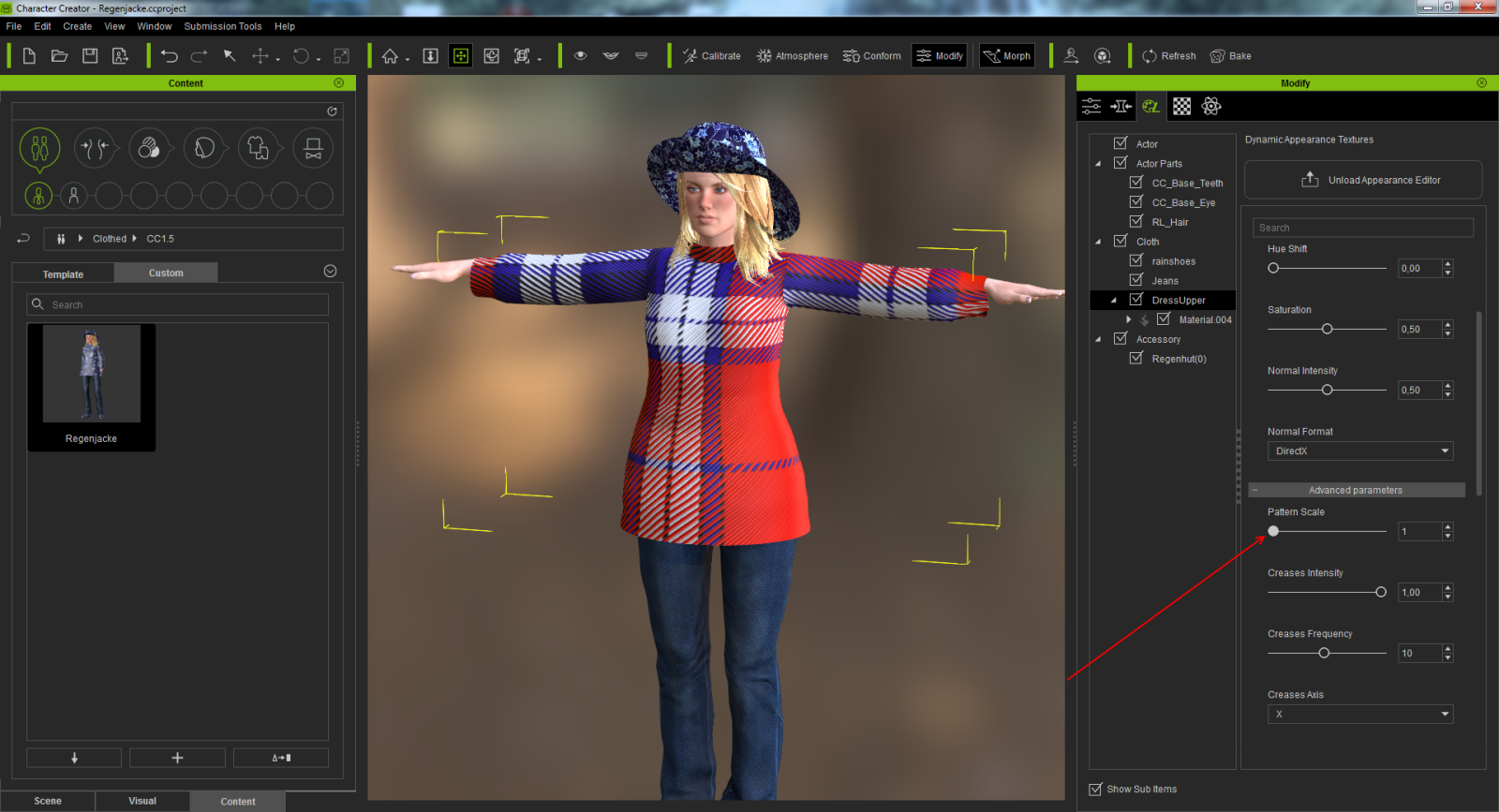
Task: Open a project with the folder icon
Action: pyautogui.click(x=59, y=56)
